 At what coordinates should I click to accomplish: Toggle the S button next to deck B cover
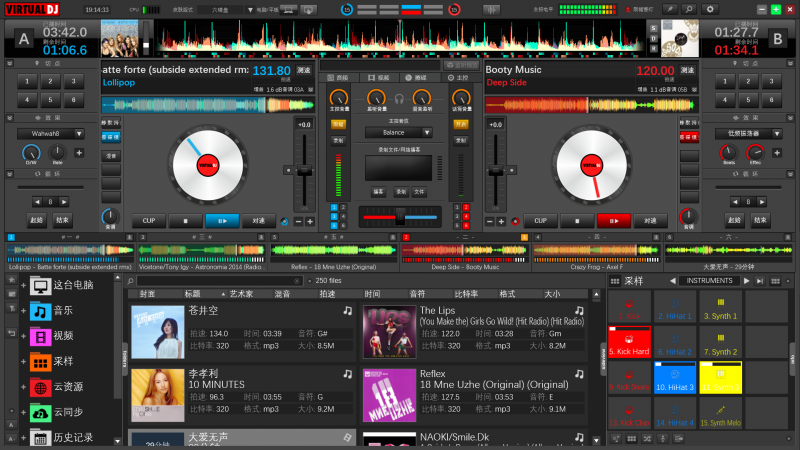(x=654, y=29)
